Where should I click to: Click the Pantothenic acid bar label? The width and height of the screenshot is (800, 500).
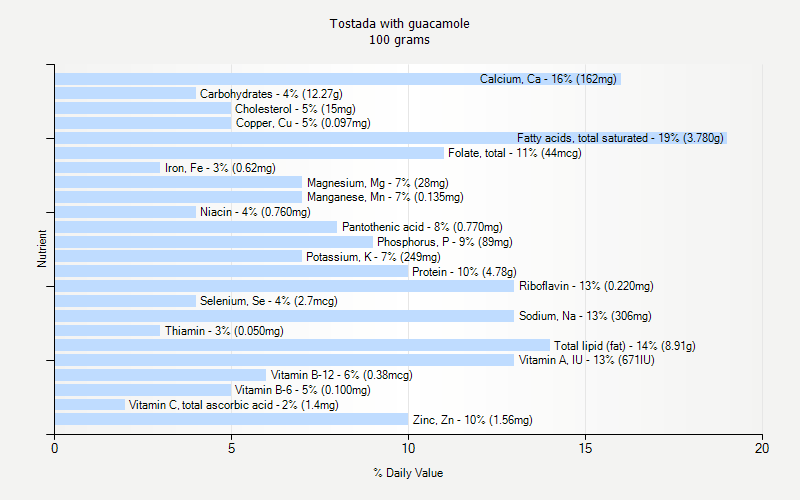click(x=422, y=227)
